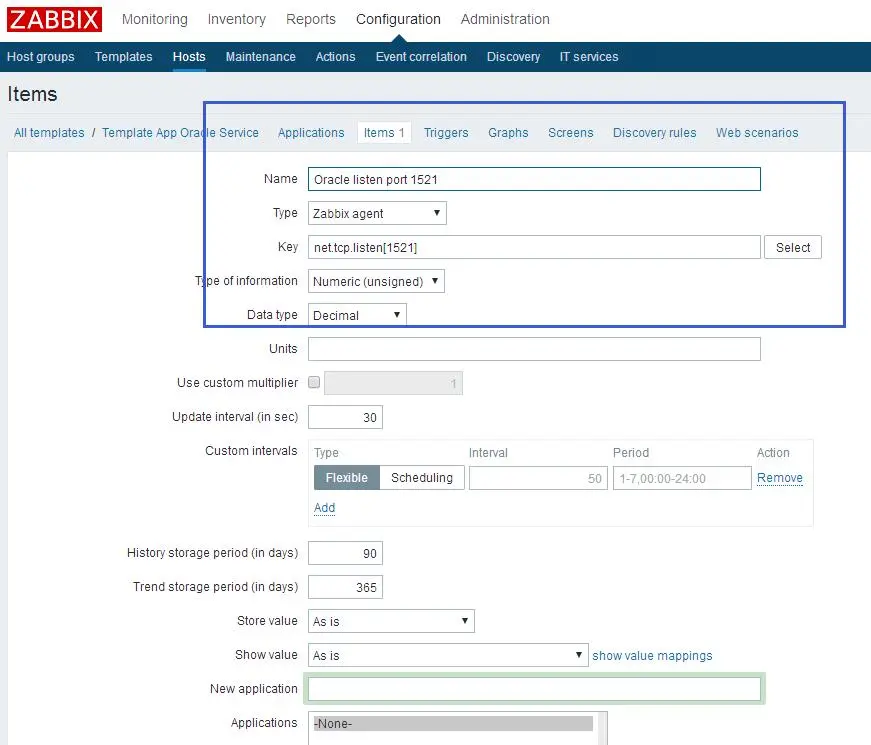
Task: Open show value mappings link
Action: [x=652, y=656]
